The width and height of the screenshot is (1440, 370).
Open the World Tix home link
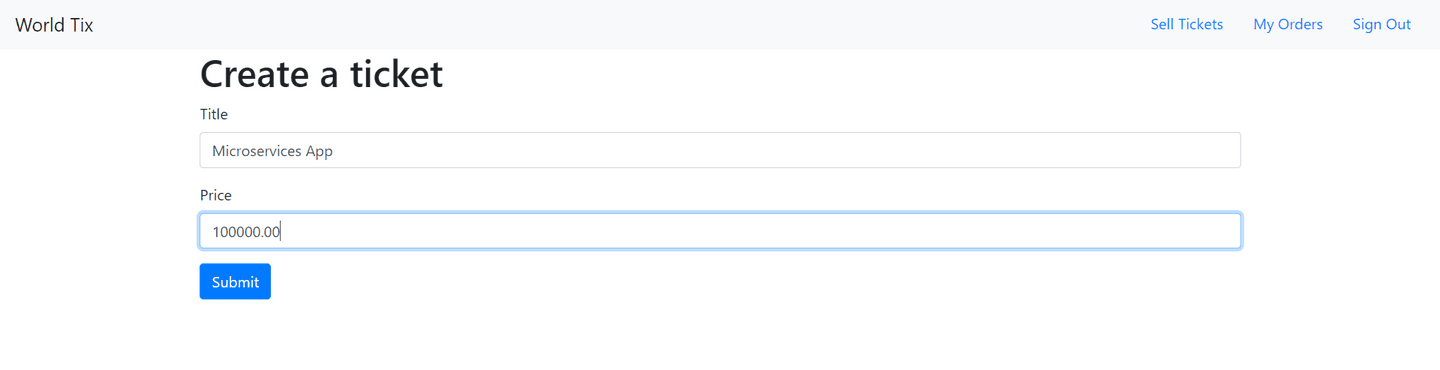[x=54, y=25]
